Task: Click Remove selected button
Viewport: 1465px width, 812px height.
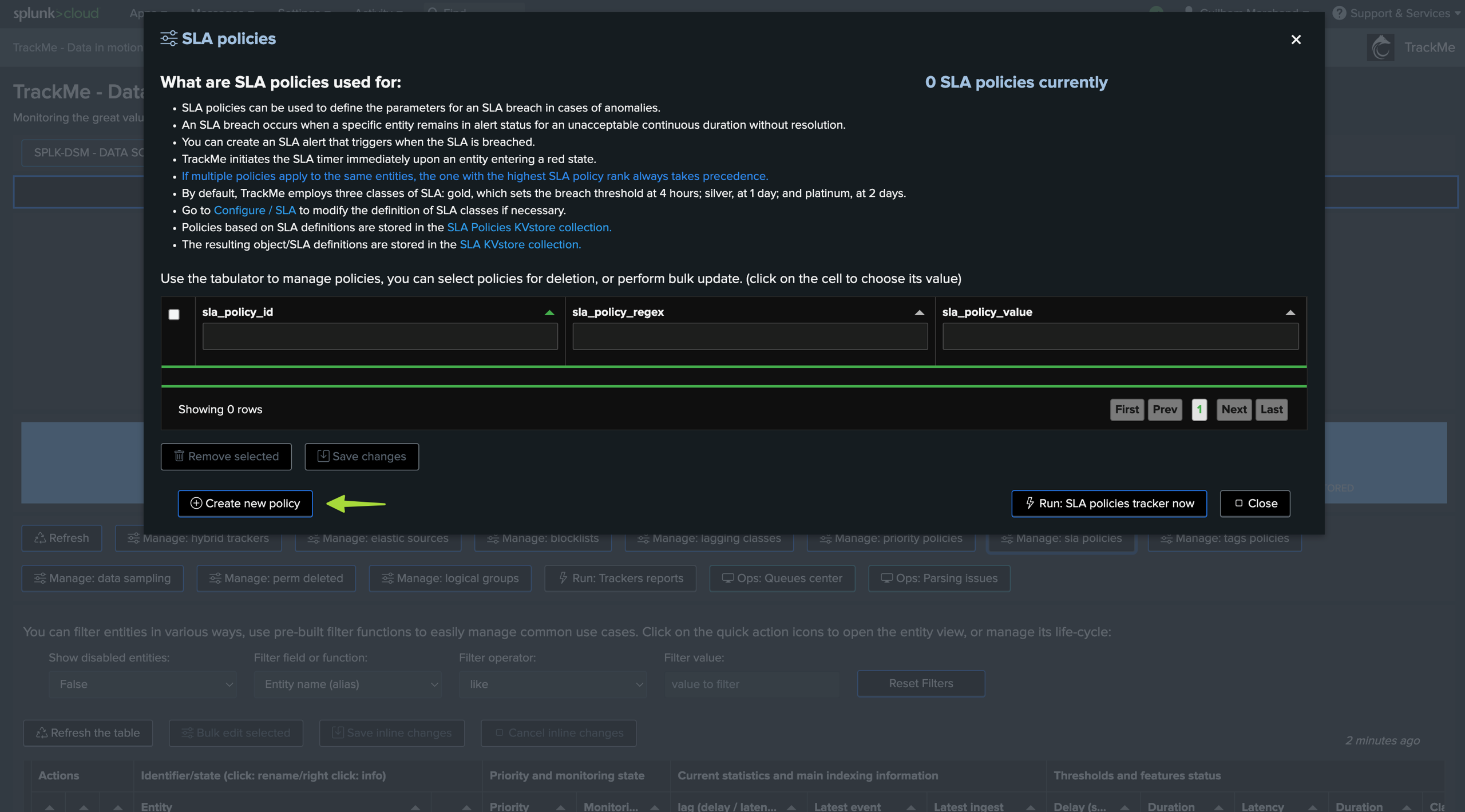Action: 226,456
